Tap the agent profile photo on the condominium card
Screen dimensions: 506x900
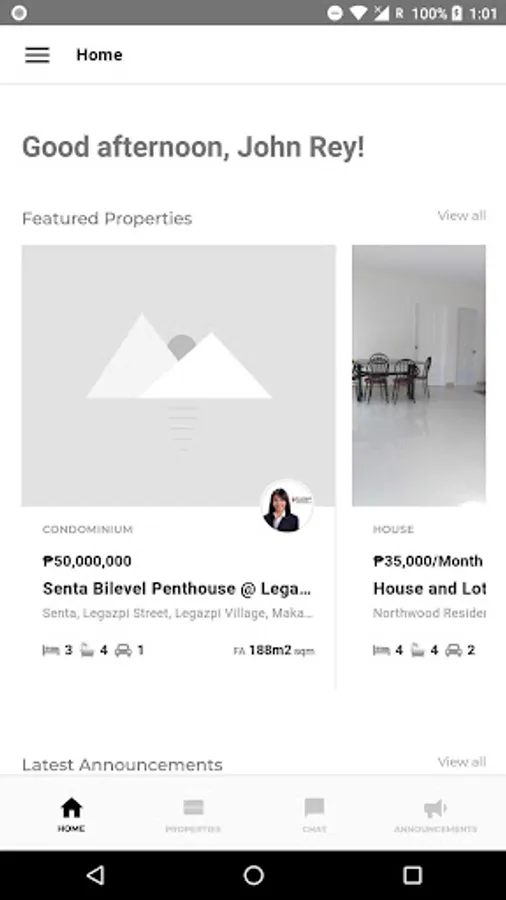pos(287,506)
